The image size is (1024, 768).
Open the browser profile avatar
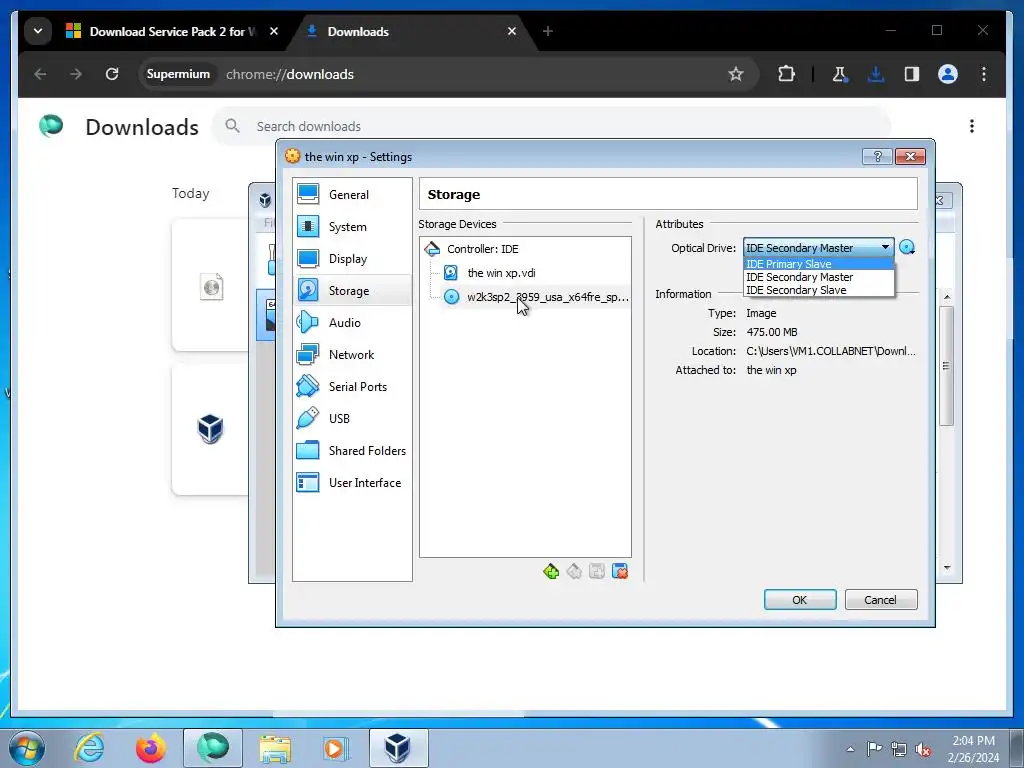948,74
